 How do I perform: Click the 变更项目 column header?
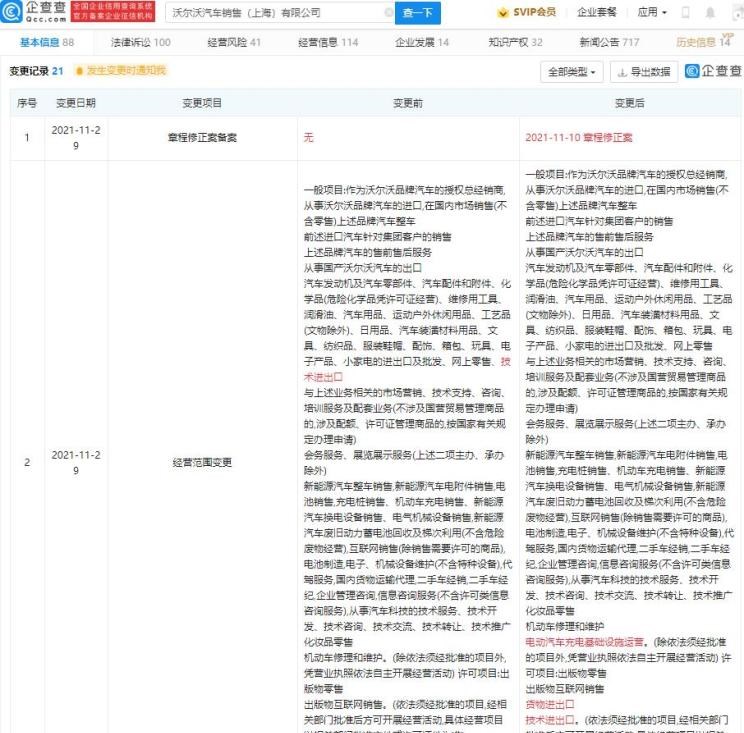point(202,103)
